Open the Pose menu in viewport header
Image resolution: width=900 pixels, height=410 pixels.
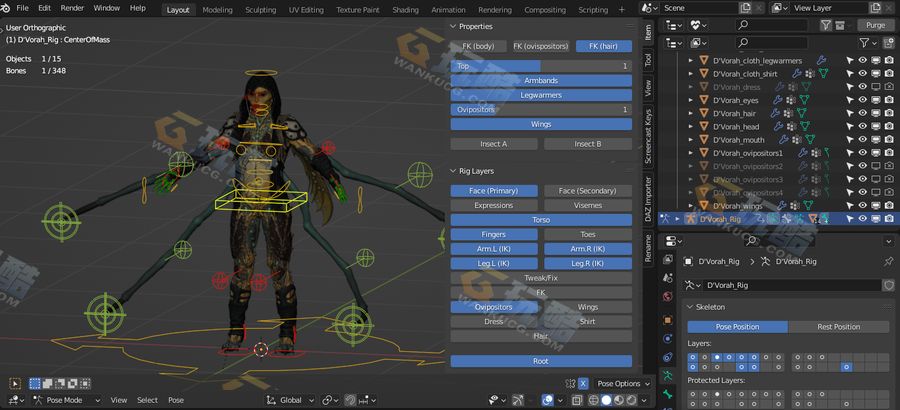(x=176, y=400)
